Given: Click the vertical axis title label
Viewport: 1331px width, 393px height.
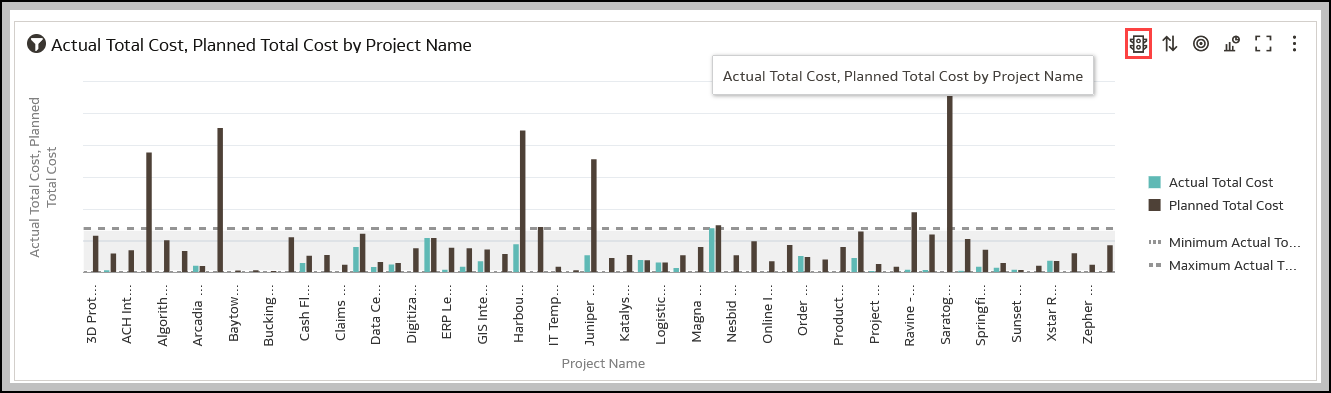Looking at the screenshot, I should pos(43,176).
